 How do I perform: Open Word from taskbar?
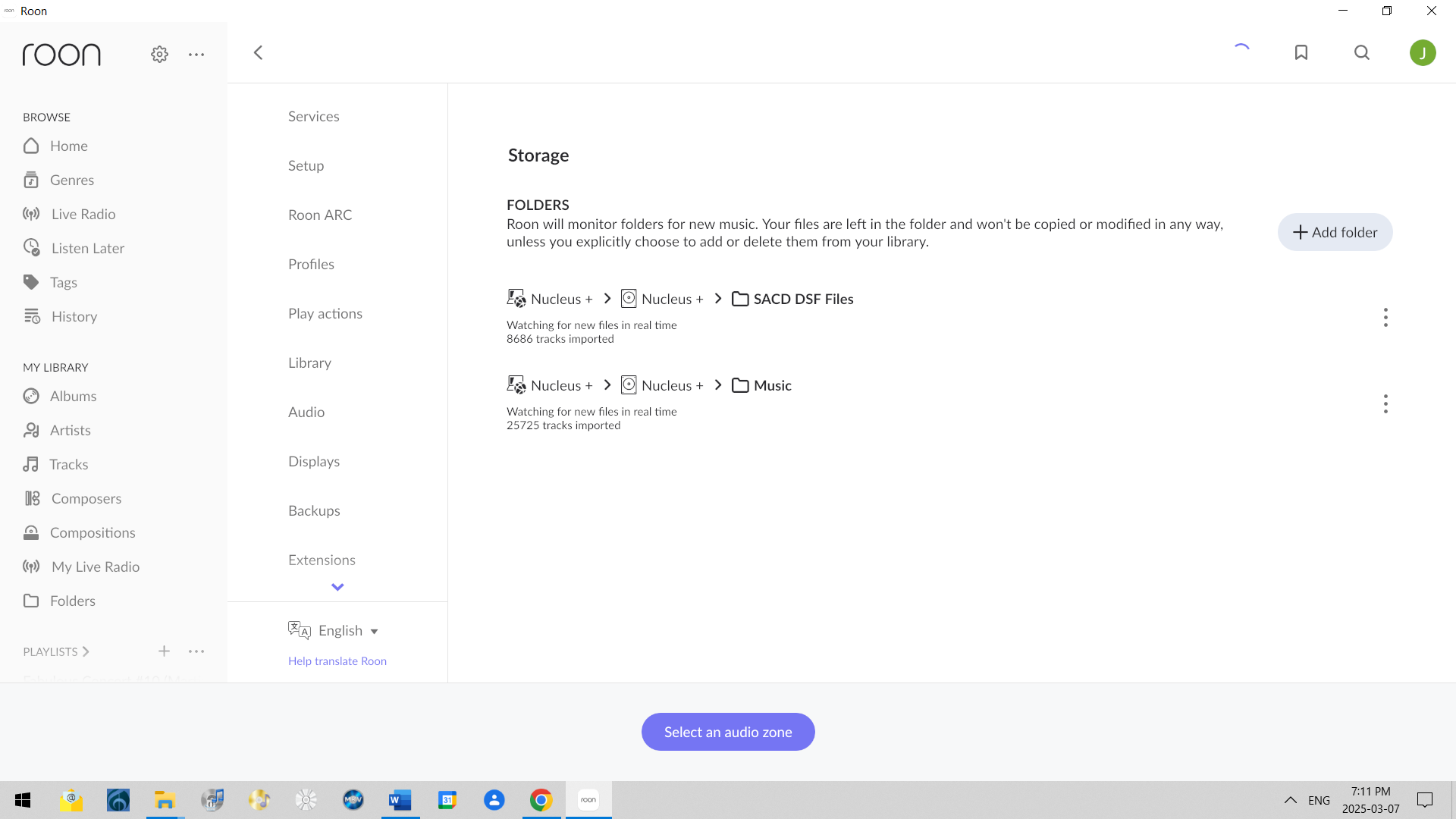400,800
